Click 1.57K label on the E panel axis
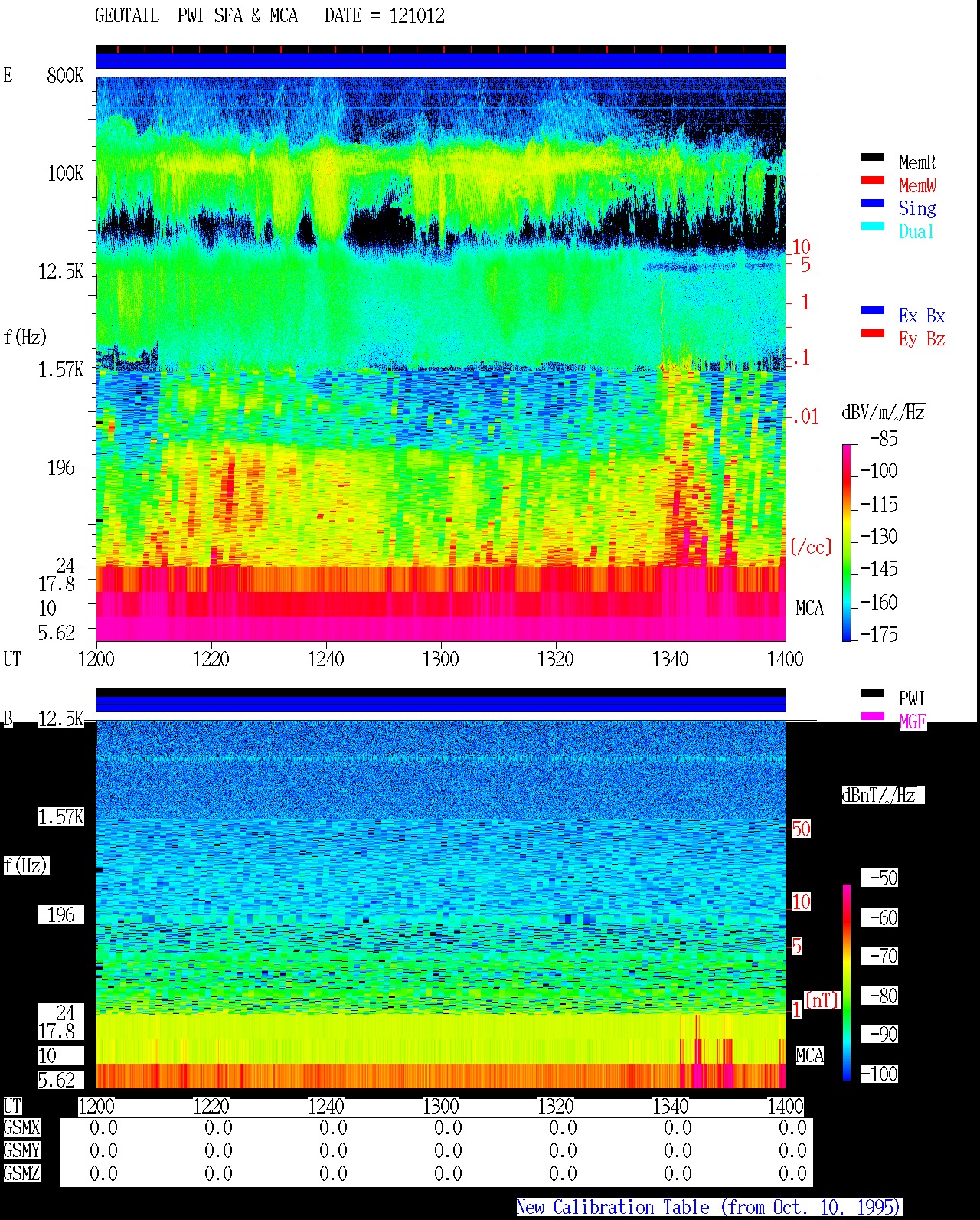The height and width of the screenshot is (1220, 980). (61, 370)
